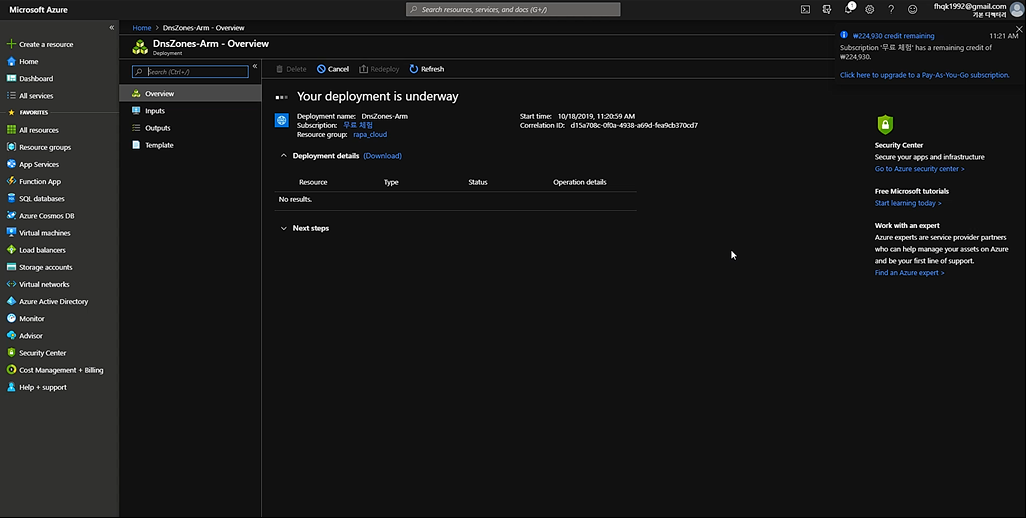This screenshot has width=1026, height=518.
Task: Open portal settings gear
Action: coord(870,9)
